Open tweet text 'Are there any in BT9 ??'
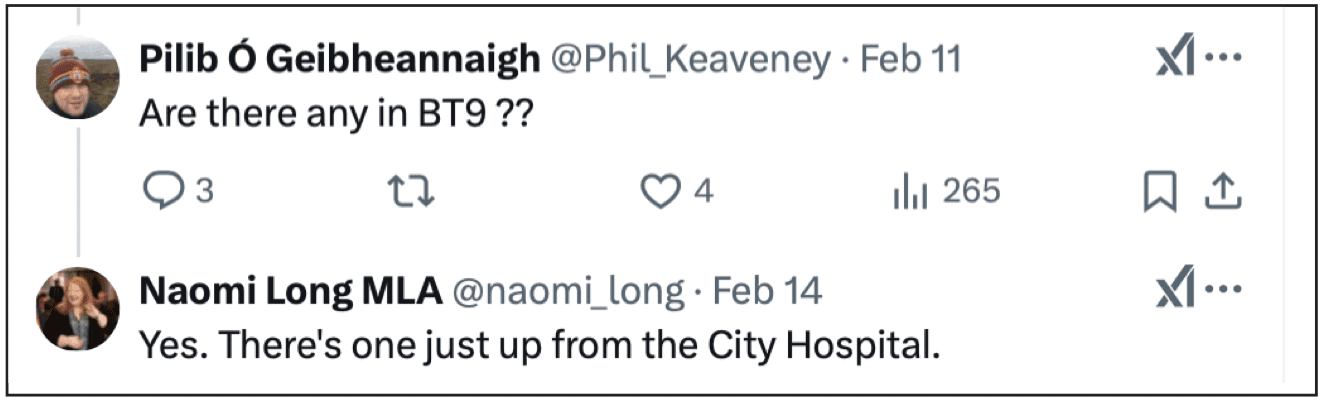Viewport: 1322px width, 400px height. [334, 114]
